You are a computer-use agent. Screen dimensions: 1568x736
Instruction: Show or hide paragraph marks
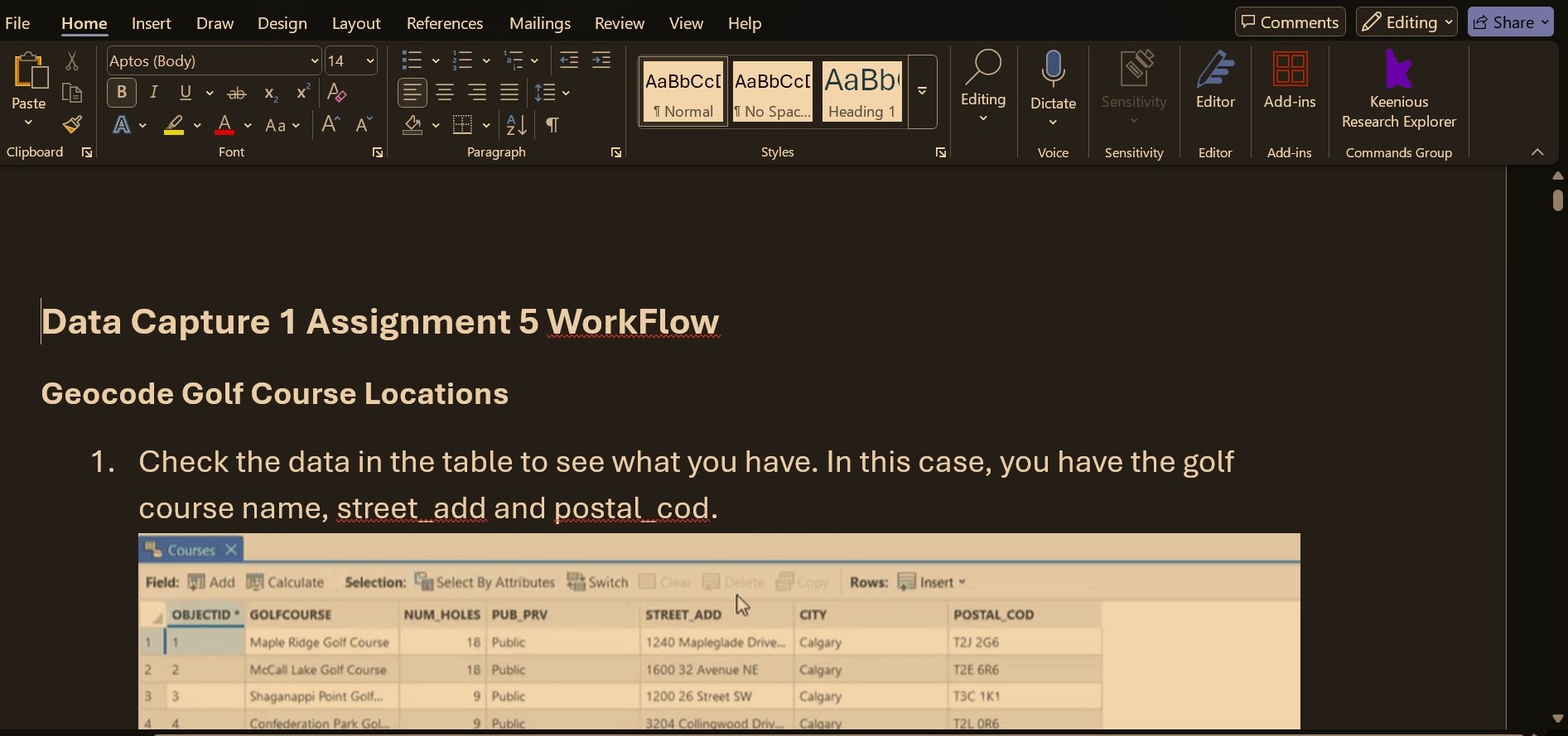pyautogui.click(x=552, y=125)
